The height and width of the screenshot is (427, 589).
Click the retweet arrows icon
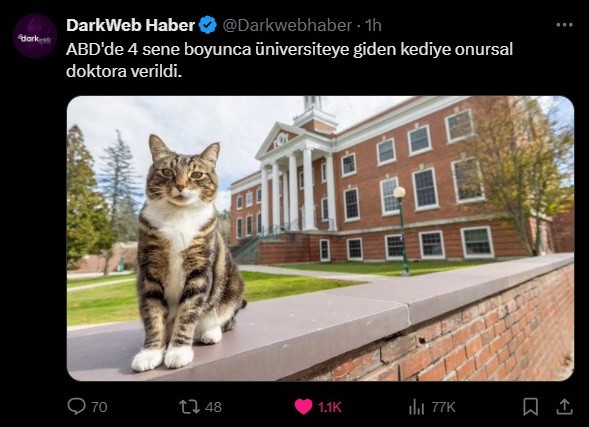pos(189,407)
